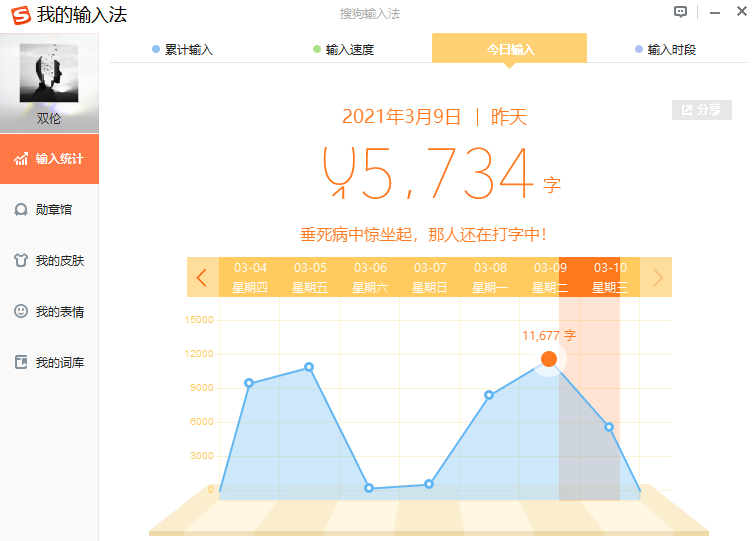Click the 03-07 chart data point

(x=429, y=484)
